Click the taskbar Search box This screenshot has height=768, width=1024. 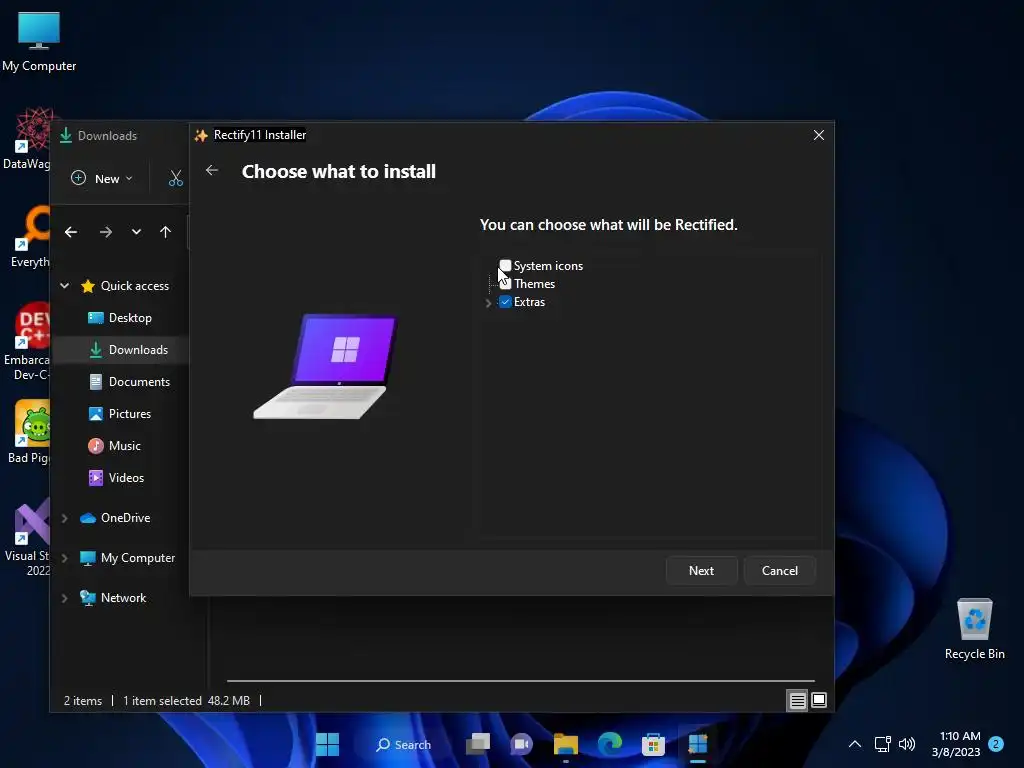click(404, 744)
